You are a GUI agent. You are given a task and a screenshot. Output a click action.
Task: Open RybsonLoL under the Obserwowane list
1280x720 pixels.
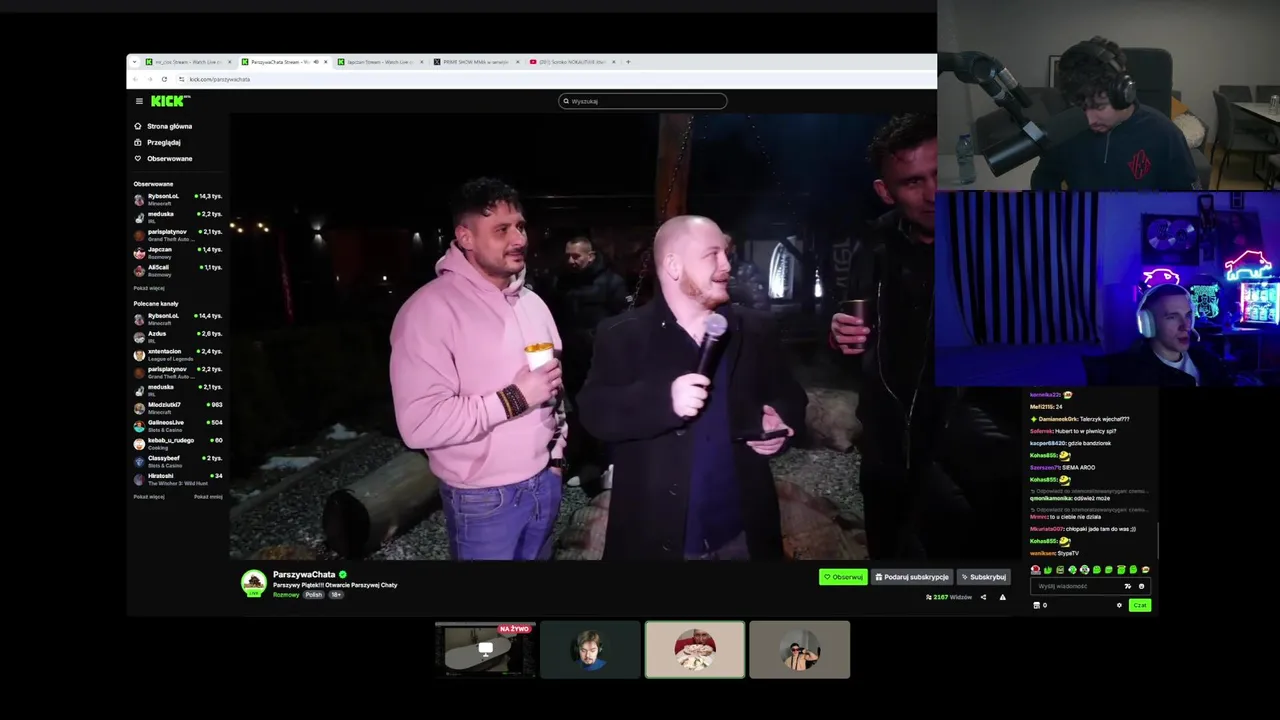coord(178,198)
